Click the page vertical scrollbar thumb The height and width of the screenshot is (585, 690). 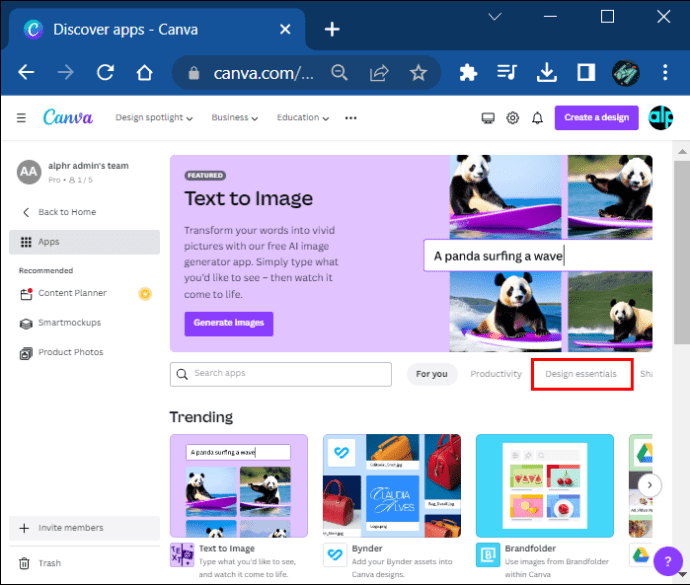pos(682,253)
